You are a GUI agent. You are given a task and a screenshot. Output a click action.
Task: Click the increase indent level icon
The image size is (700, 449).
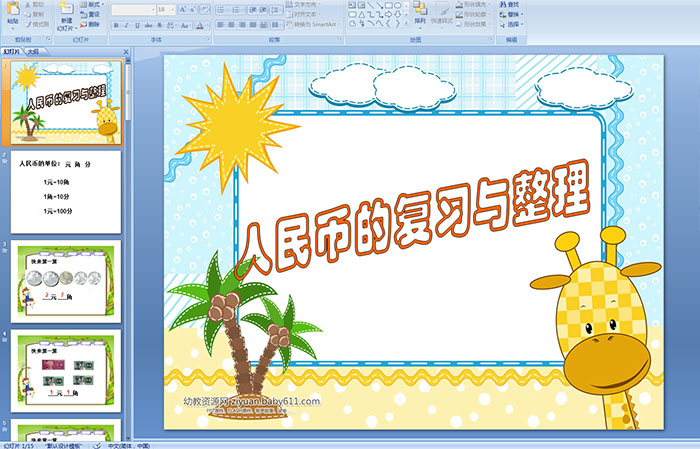pyautogui.click(x=264, y=10)
